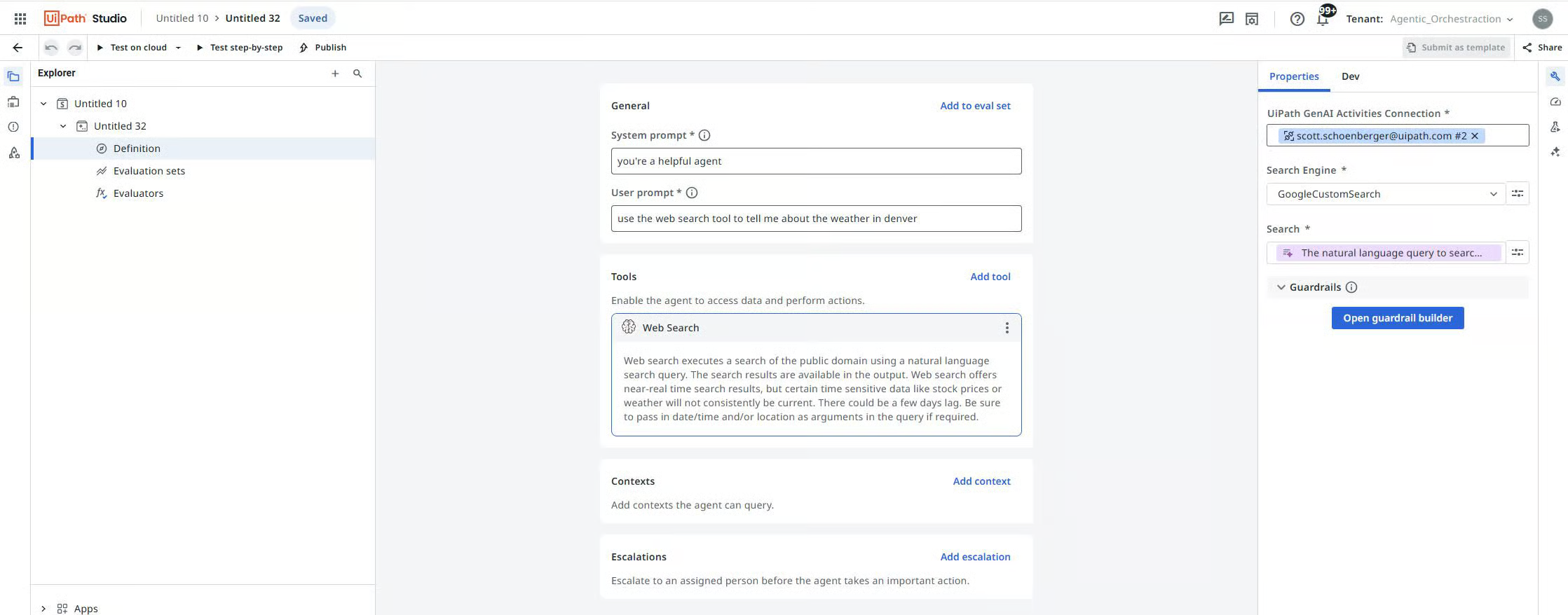Image resolution: width=1568 pixels, height=615 pixels.
Task: Open the sparkle Autopilot icon in right rail
Action: (x=1555, y=152)
